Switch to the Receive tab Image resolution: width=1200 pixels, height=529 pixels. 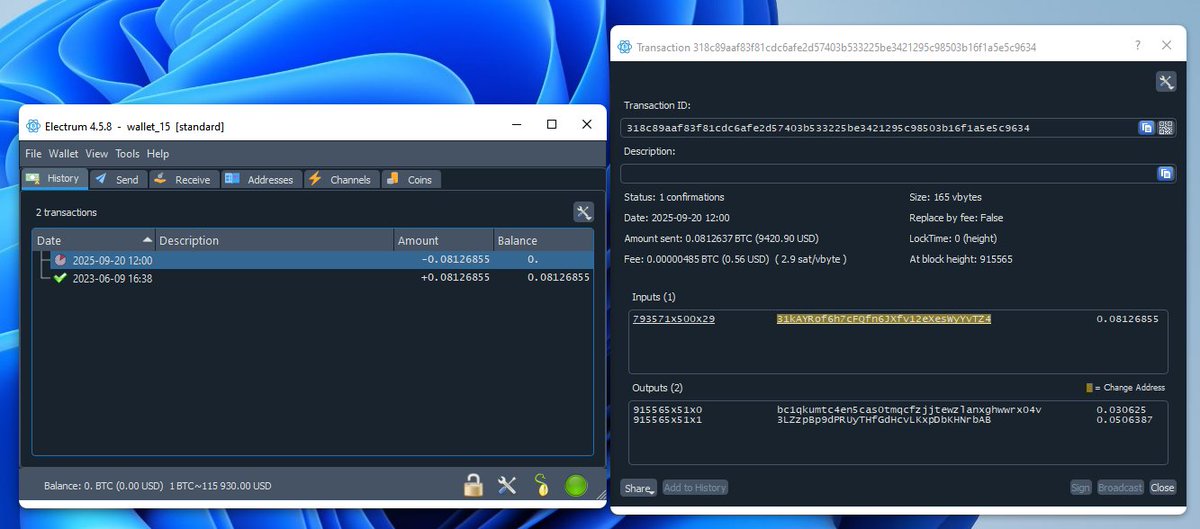(184, 179)
